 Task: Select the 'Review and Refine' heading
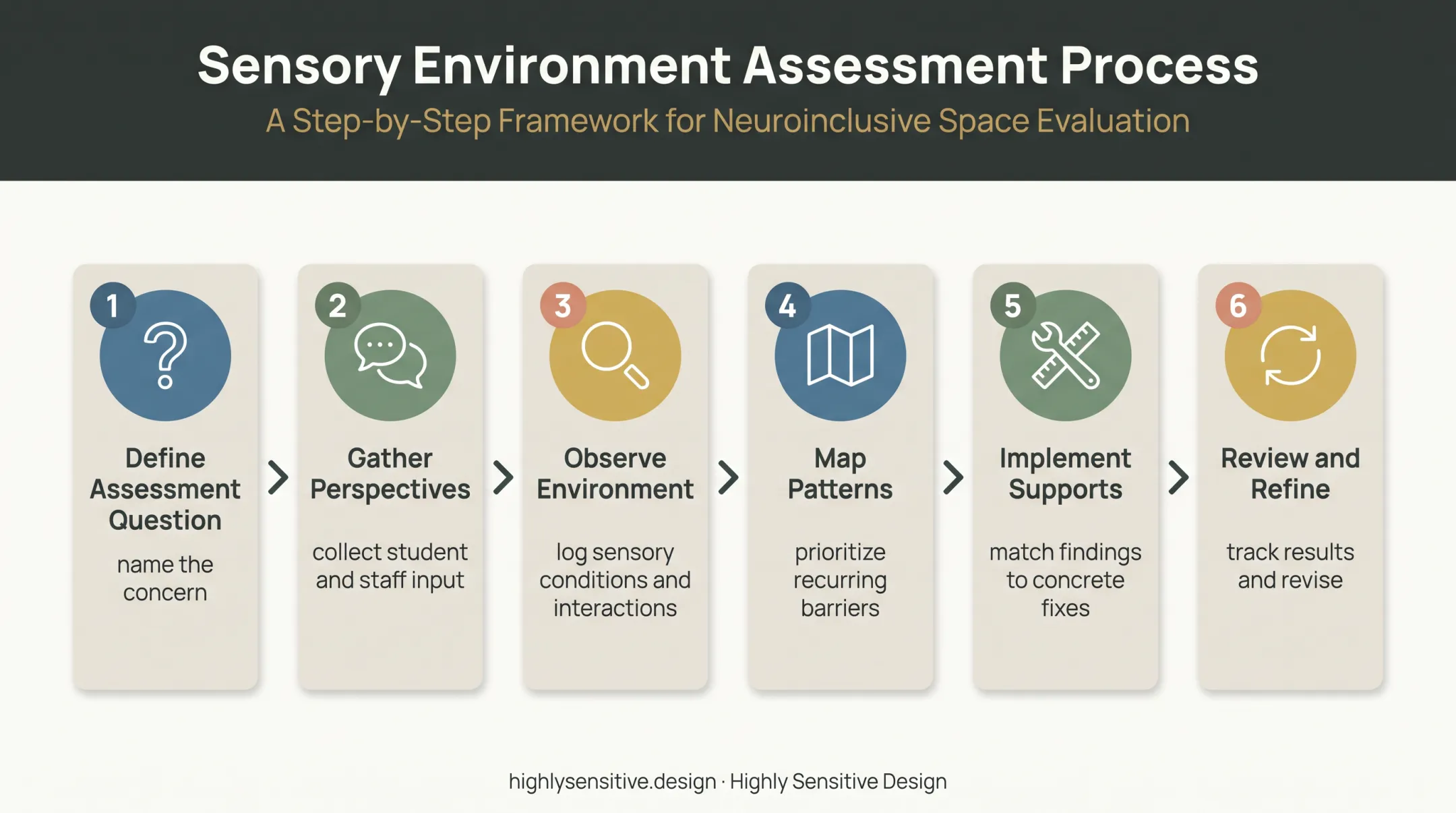click(1290, 474)
